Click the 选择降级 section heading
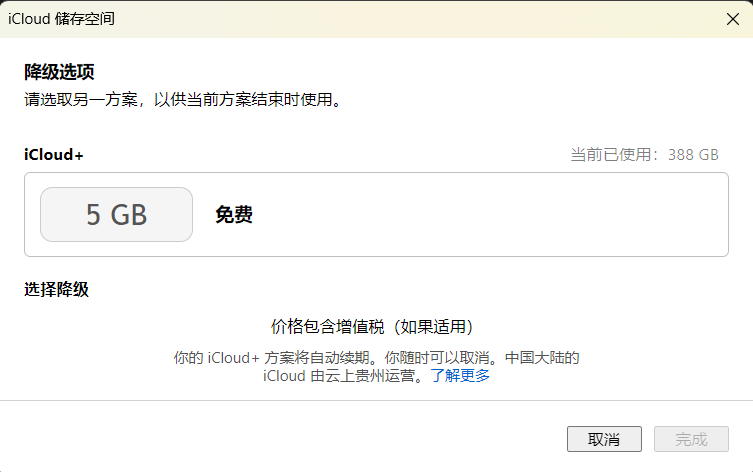Viewport: 753px width, 472px height. pyautogui.click(x=57, y=290)
